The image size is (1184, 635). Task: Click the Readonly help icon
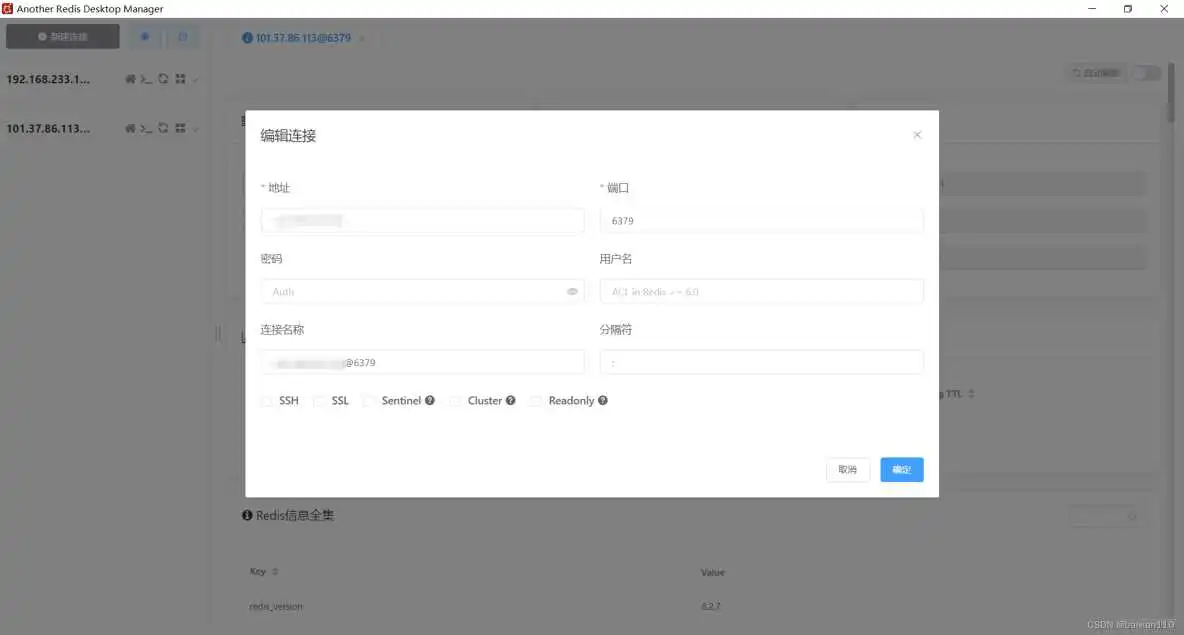603,400
